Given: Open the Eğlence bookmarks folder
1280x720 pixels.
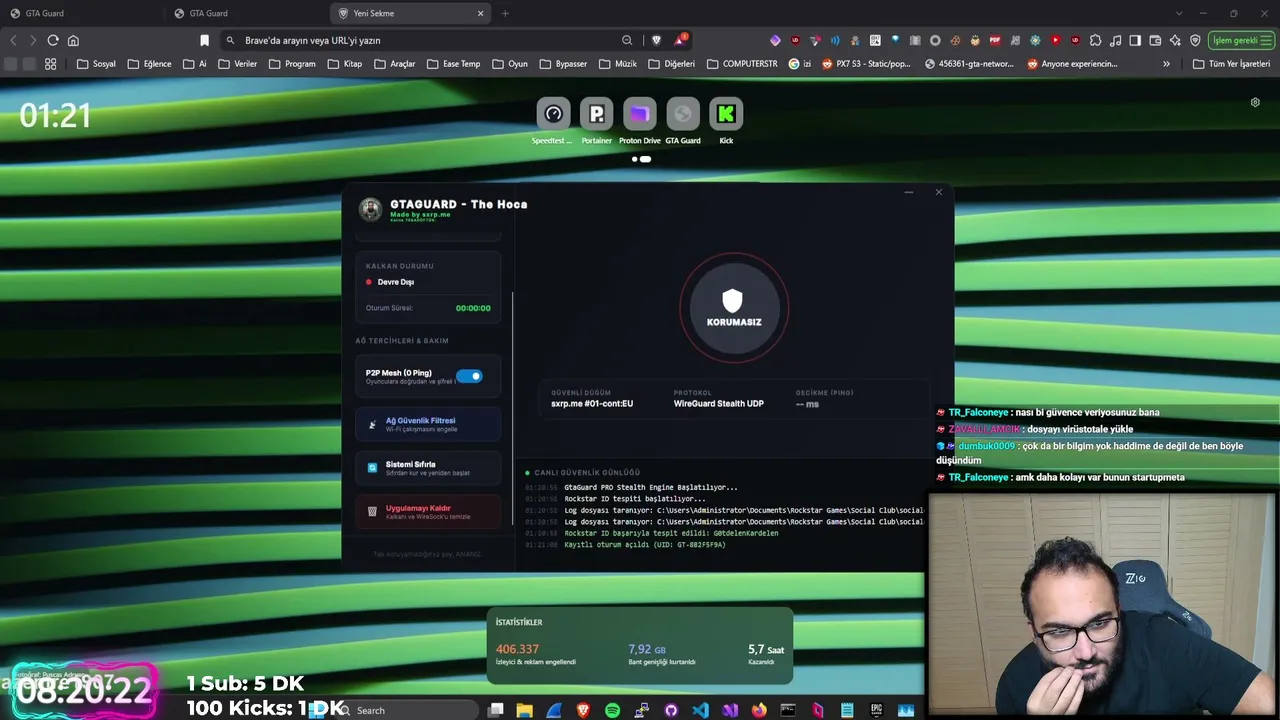Looking at the screenshot, I should click(x=149, y=64).
